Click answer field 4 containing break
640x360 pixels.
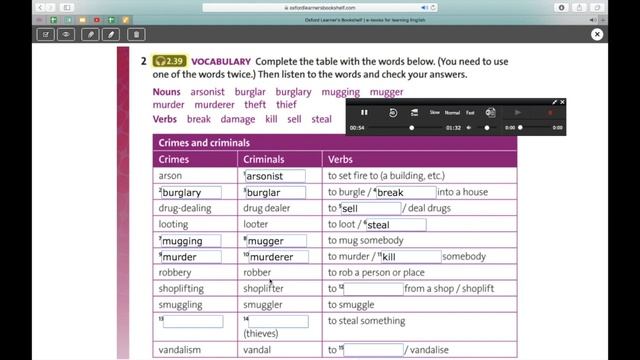coord(406,192)
